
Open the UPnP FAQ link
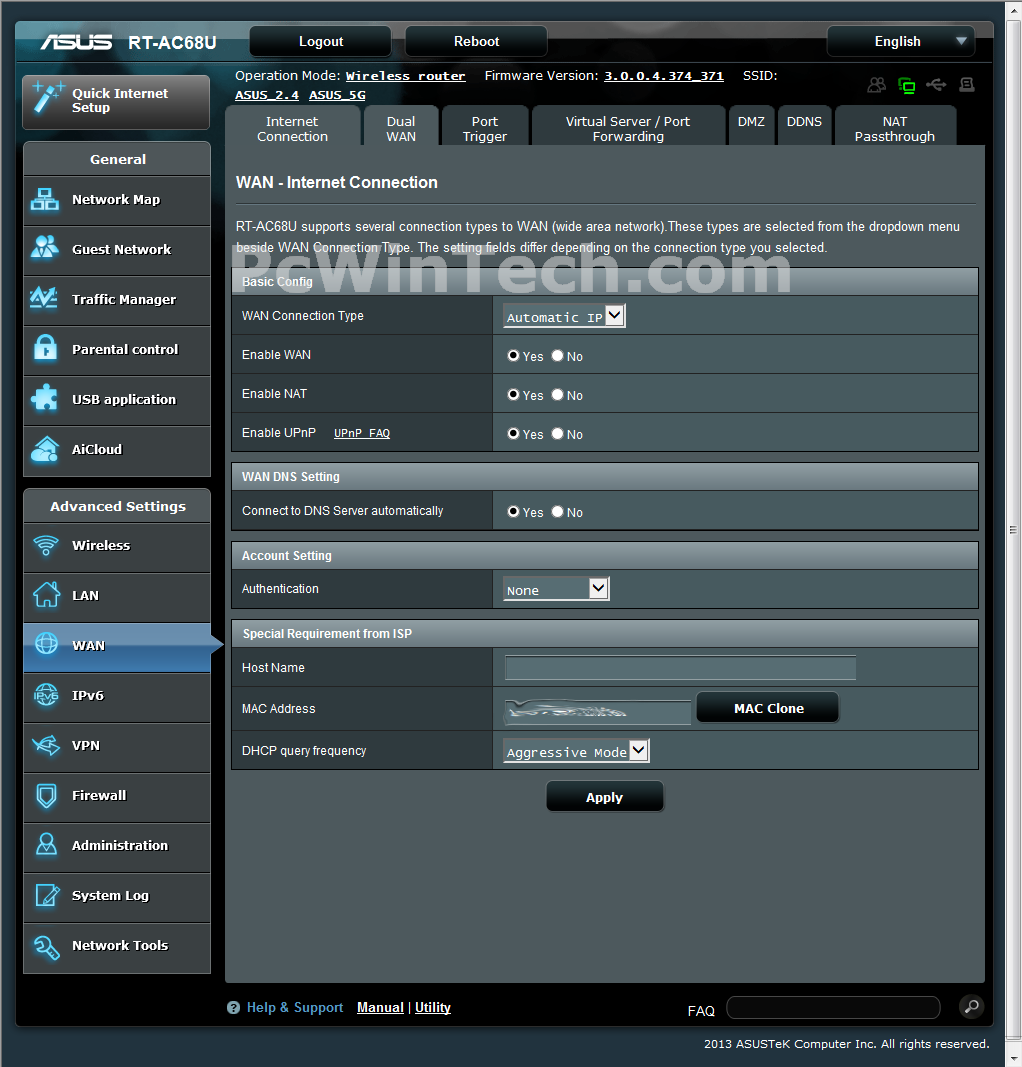(362, 433)
